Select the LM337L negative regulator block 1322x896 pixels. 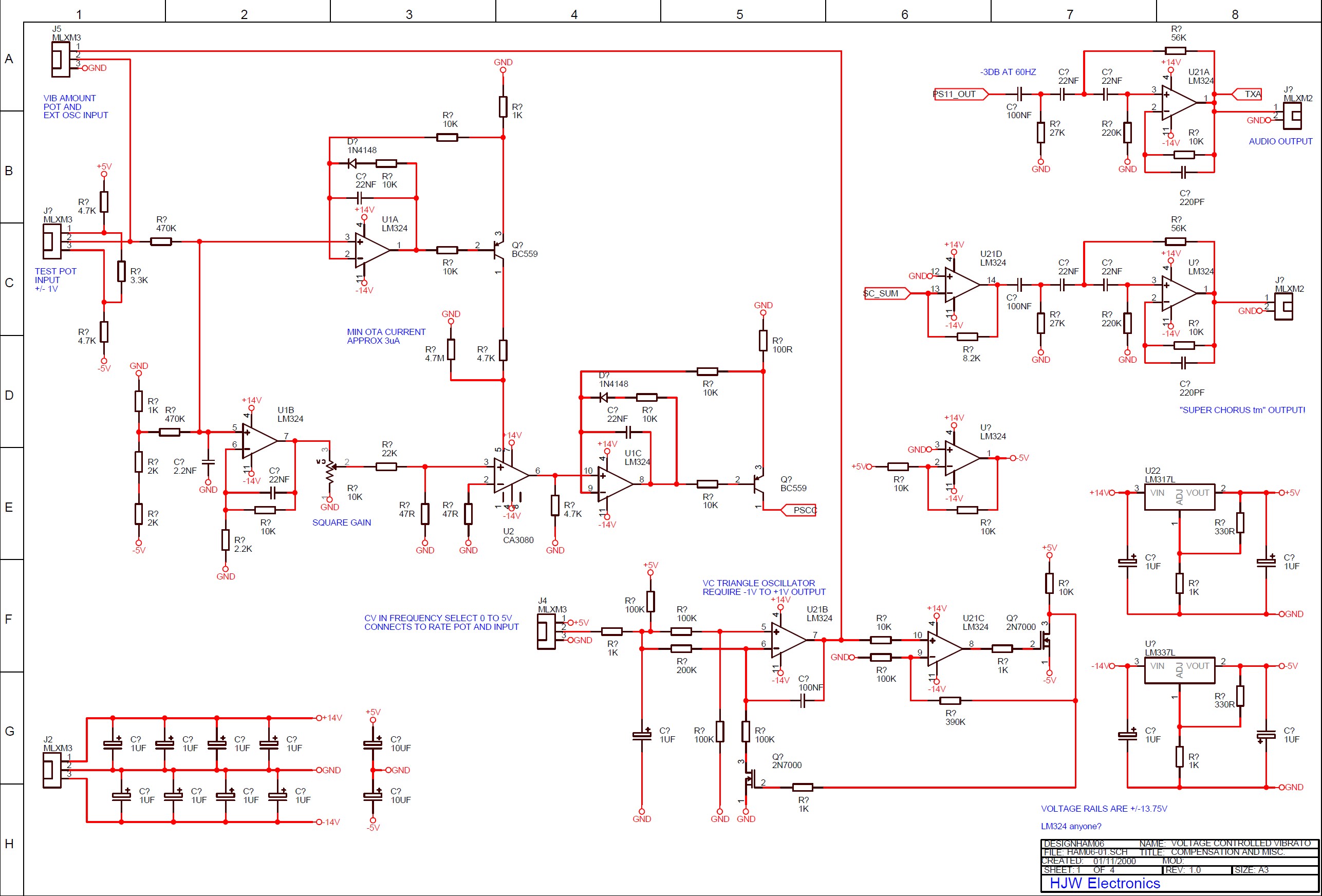pos(1179,670)
